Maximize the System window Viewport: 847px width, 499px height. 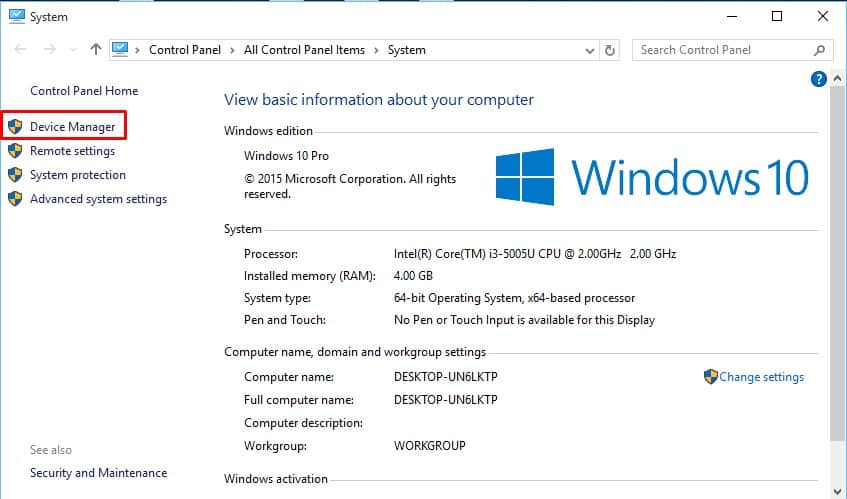tap(777, 16)
